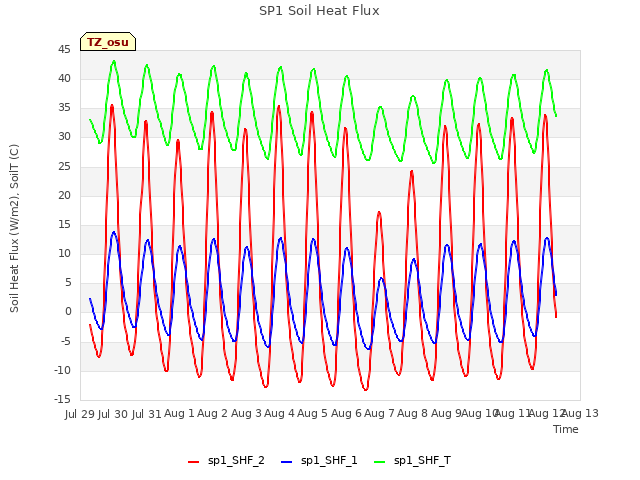Select the sp1_SHF_1 legend label

pyautogui.click(x=329, y=461)
